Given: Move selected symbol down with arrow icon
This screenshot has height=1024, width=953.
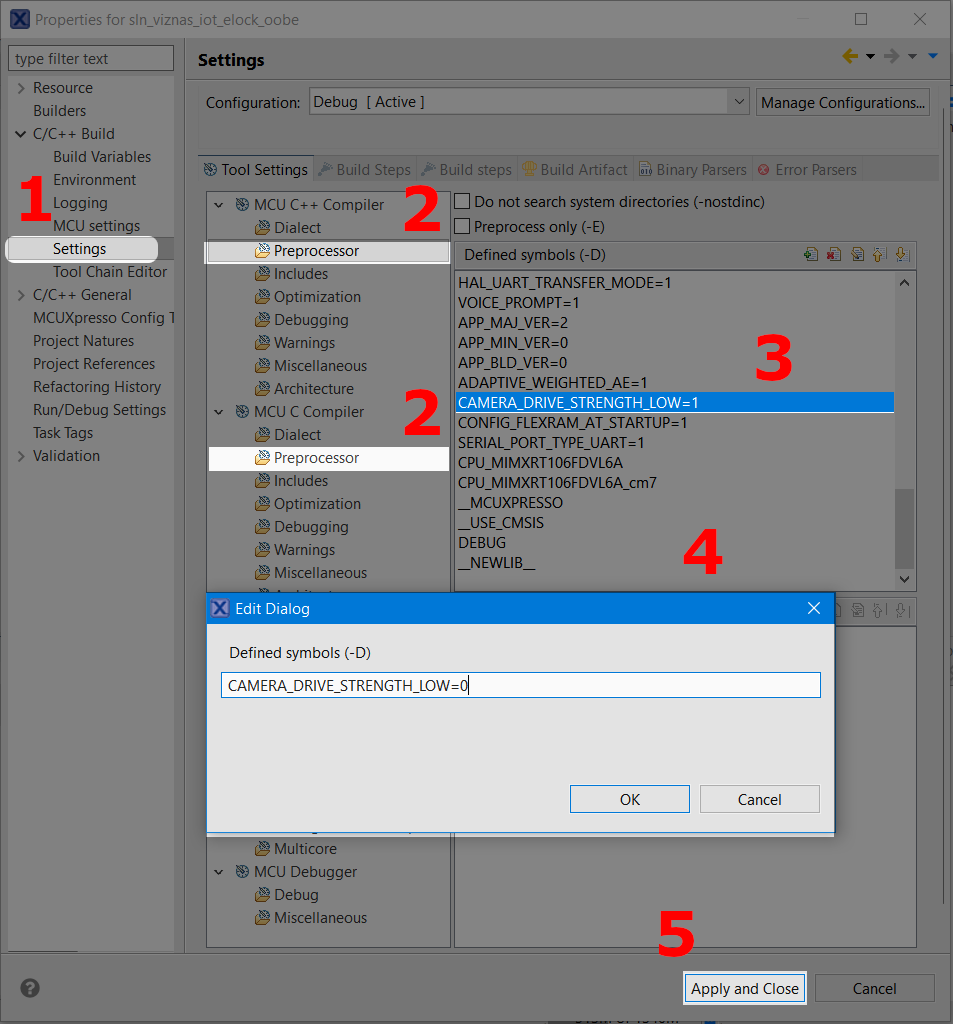Looking at the screenshot, I should coord(902,255).
